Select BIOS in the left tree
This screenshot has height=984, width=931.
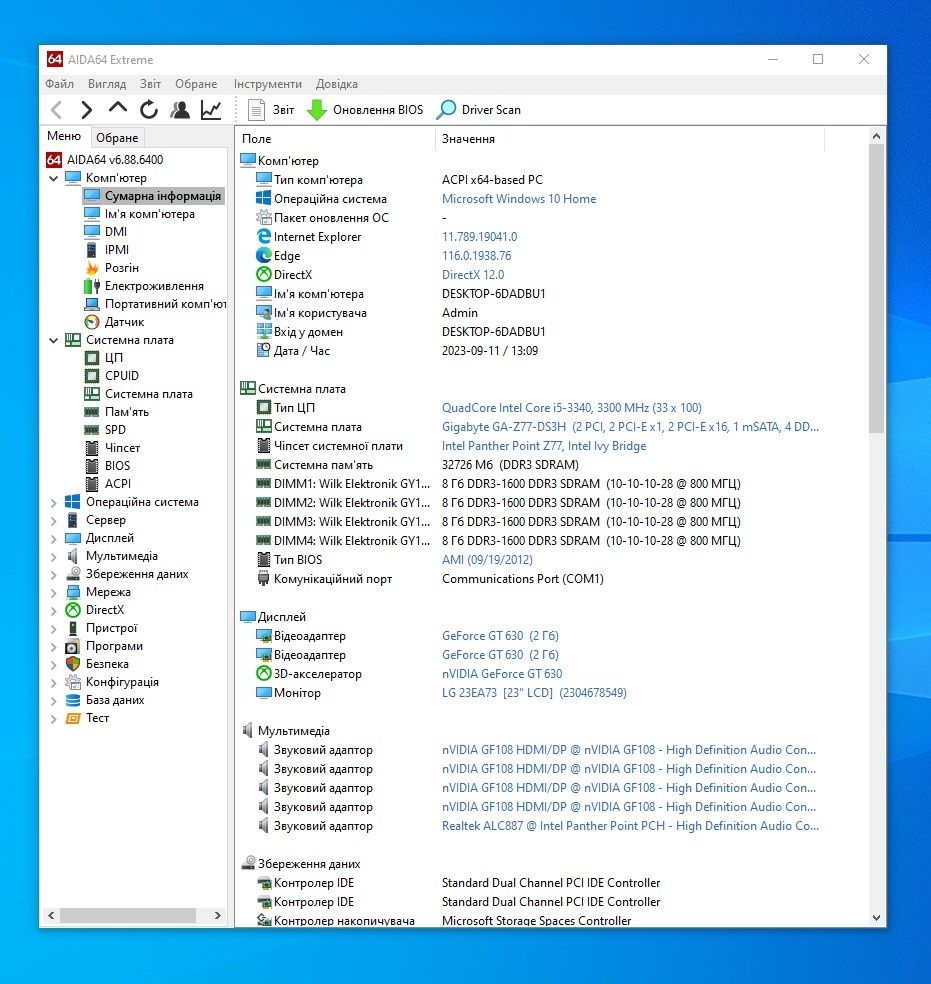(117, 466)
